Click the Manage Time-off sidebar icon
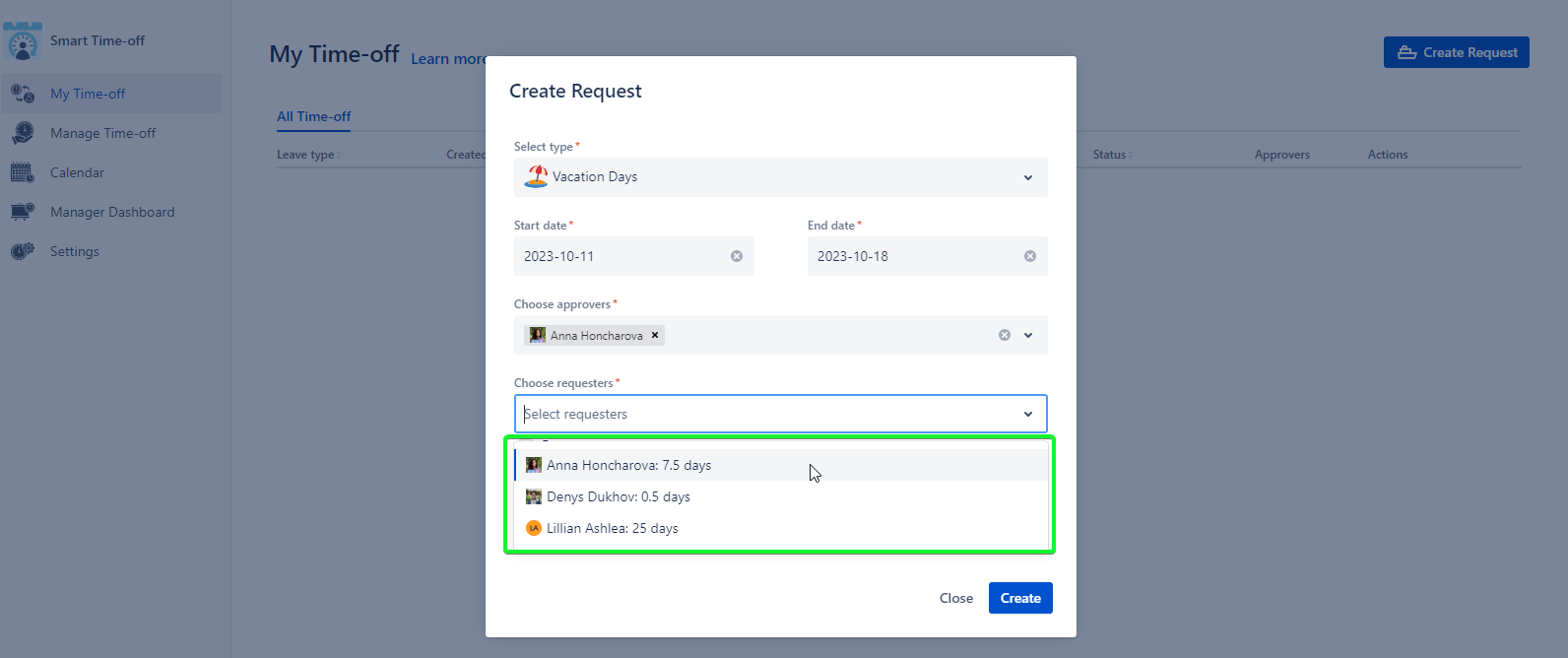This screenshot has width=1568, height=658. pos(23,133)
